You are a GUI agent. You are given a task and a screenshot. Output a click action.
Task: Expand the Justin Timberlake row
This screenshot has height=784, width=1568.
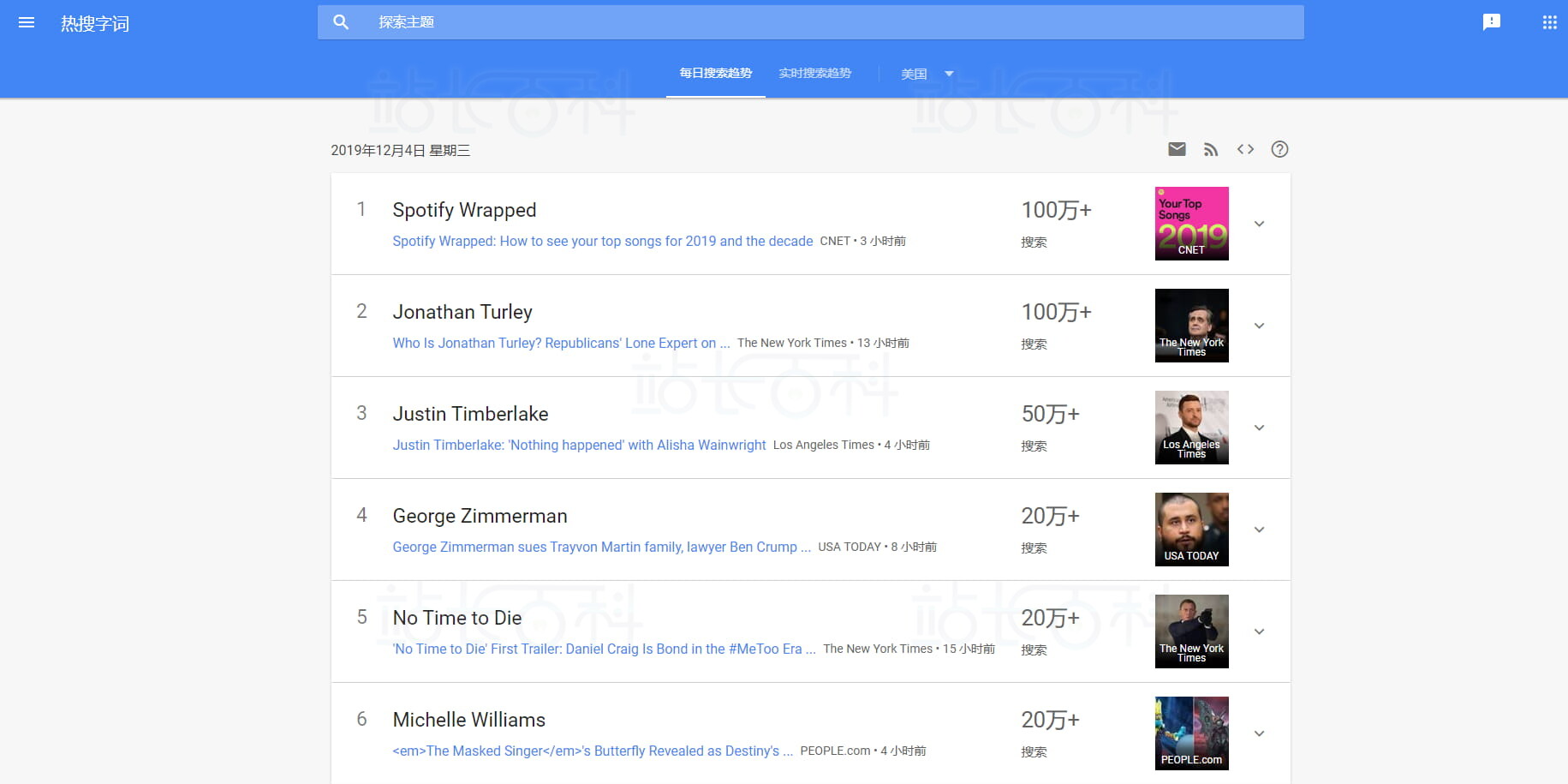[x=1259, y=428]
